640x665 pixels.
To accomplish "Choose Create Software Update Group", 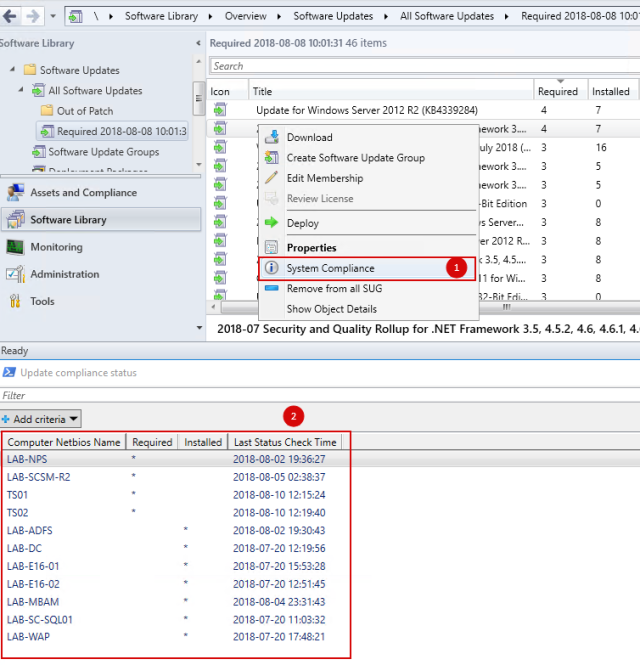I will click(368, 158).
